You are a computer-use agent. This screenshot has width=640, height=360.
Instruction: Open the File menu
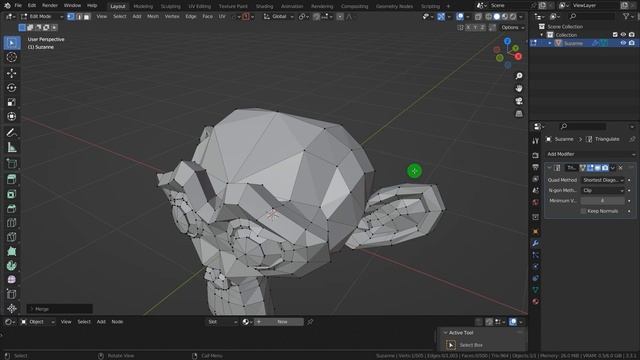tap(18, 6)
